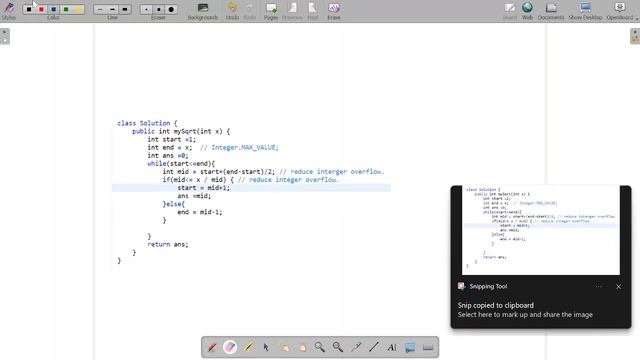The image size is (640, 360).
Task: Click the 'while(start<=end){' code line
Action: (x=181, y=164)
